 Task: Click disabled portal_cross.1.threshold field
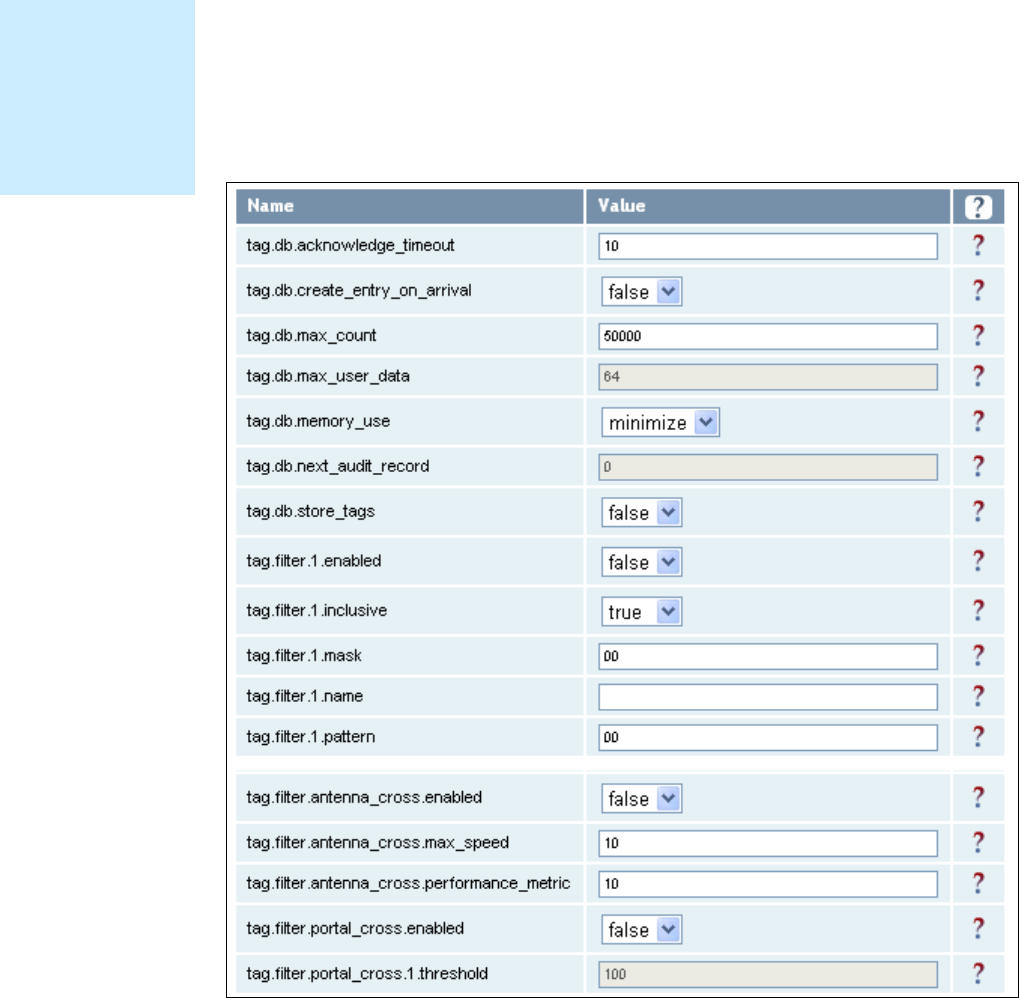(767, 975)
